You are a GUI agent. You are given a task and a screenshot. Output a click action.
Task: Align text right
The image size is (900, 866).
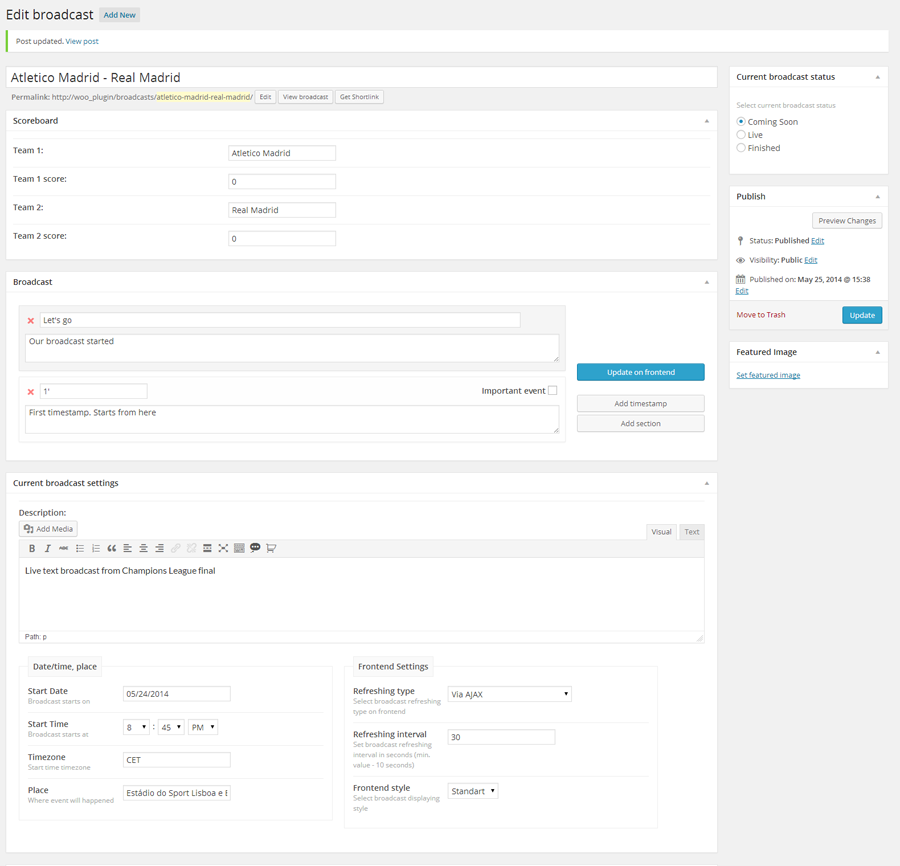[160, 548]
